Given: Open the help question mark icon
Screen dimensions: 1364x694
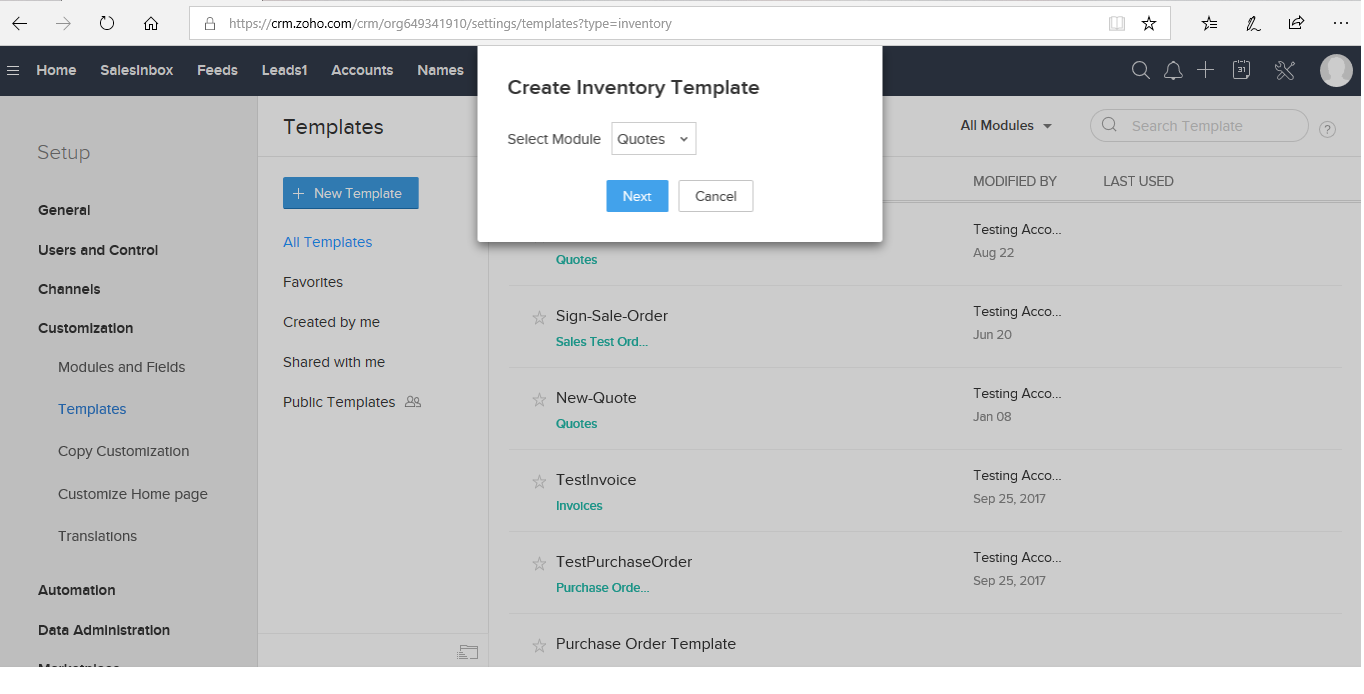Looking at the screenshot, I should [x=1327, y=129].
